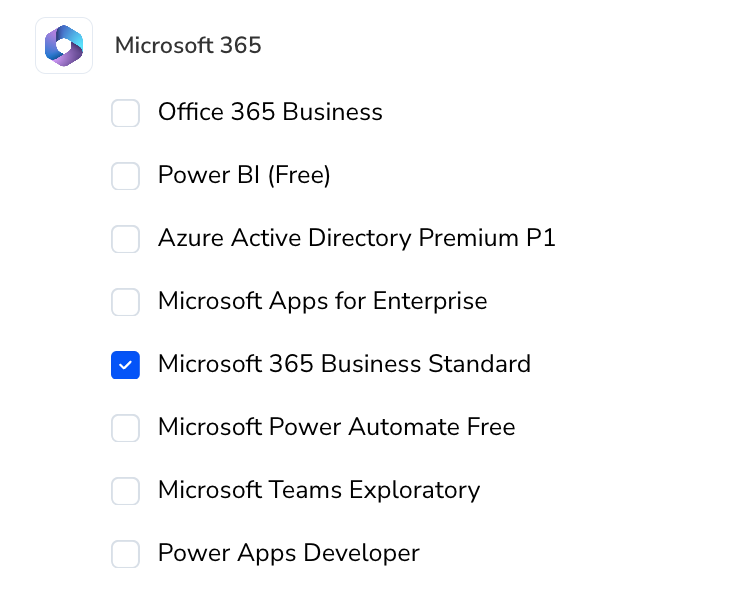Enable Microsoft Power Automate Free checkbox
Screen dimensions: 754x598
pyautogui.click(x=126, y=428)
